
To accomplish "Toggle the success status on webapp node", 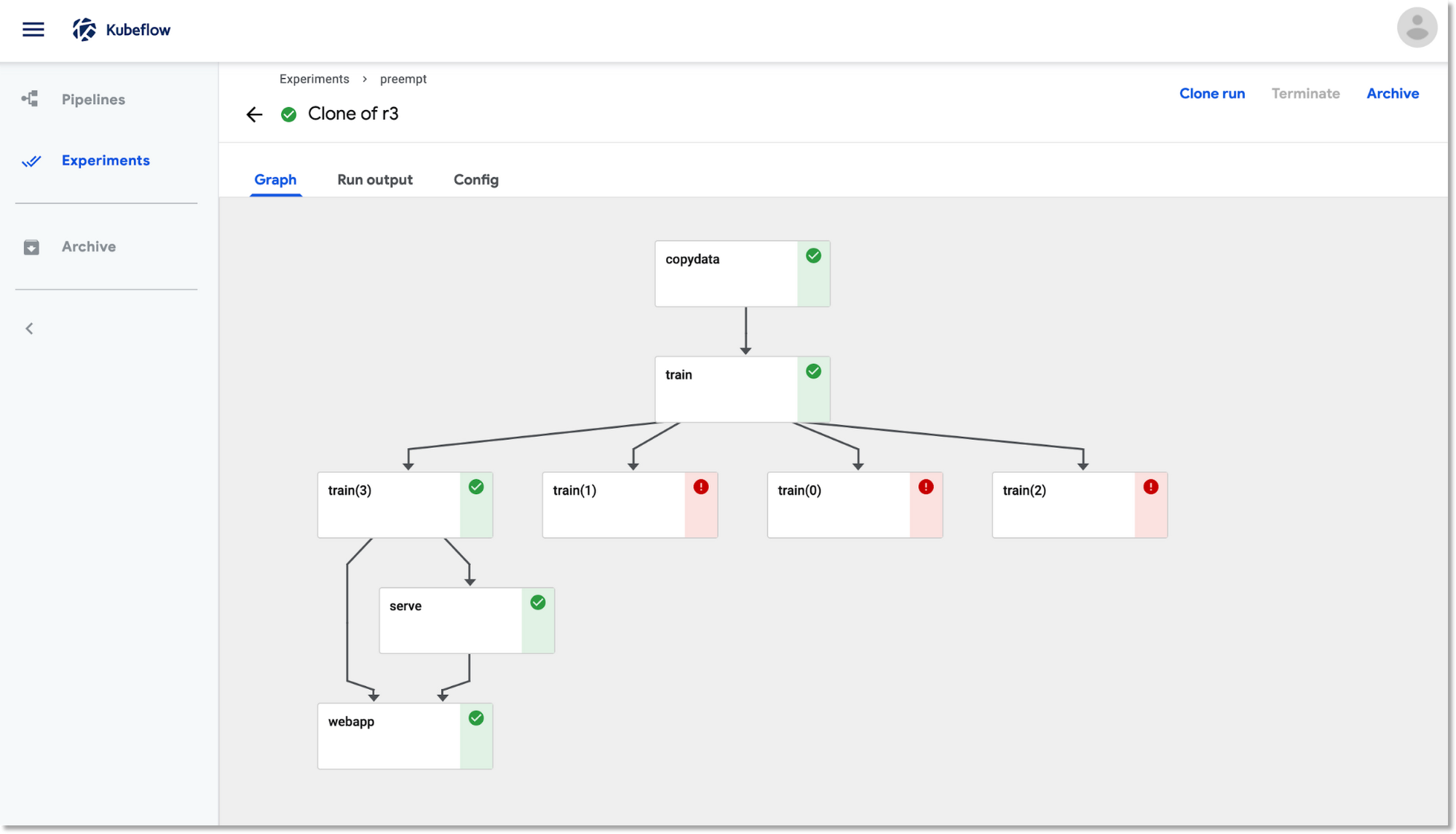I will (476, 720).
